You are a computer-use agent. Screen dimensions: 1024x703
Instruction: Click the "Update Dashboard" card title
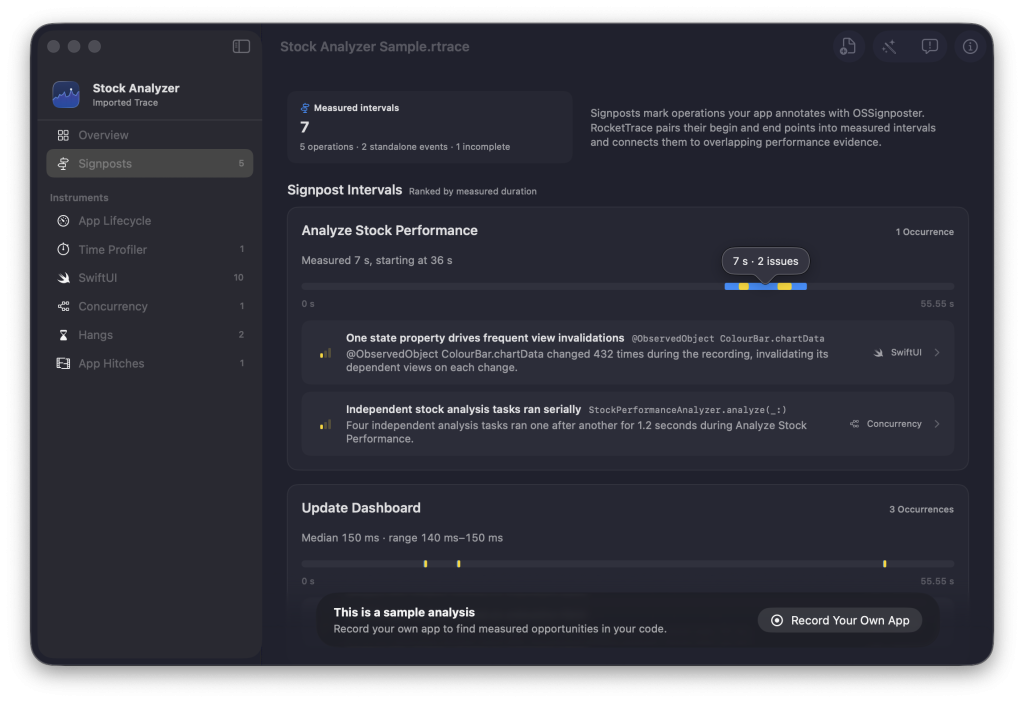coord(361,508)
